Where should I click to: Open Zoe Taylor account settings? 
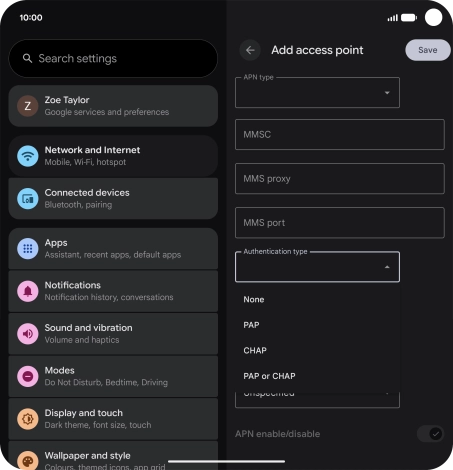coord(113,106)
